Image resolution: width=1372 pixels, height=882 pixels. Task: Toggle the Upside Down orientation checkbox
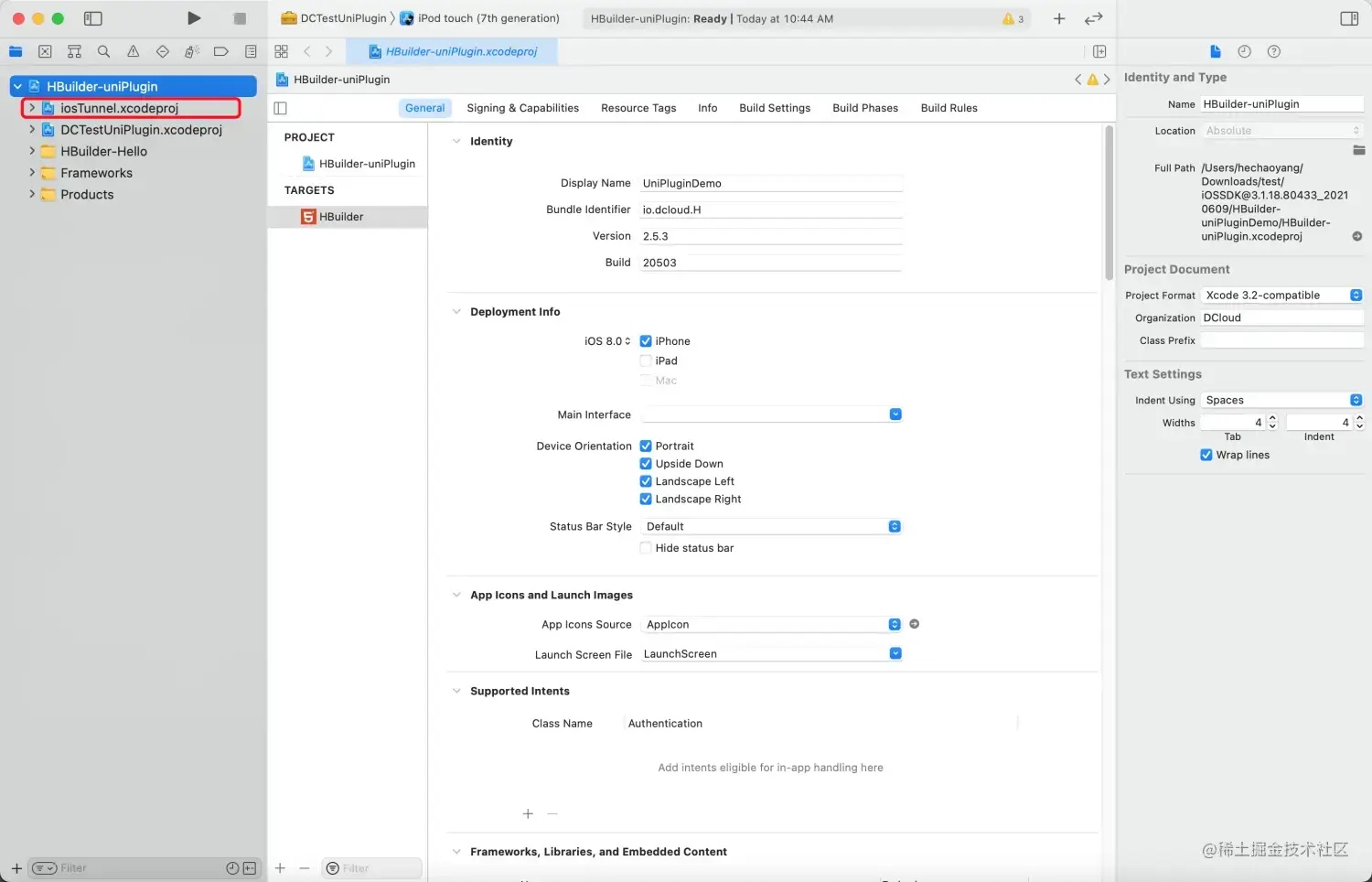tap(646, 464)
